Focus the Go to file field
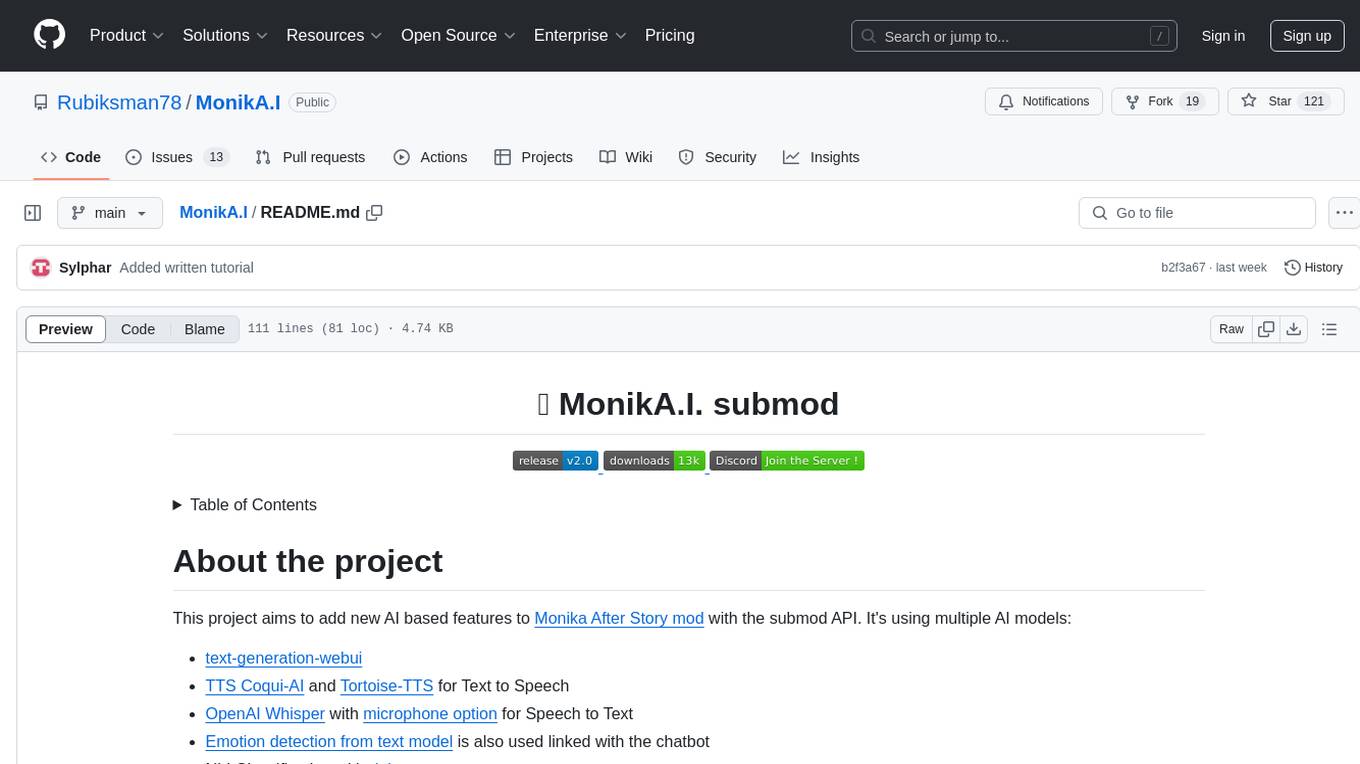This screenshot has height=764, width=1360. point(1197,213)
